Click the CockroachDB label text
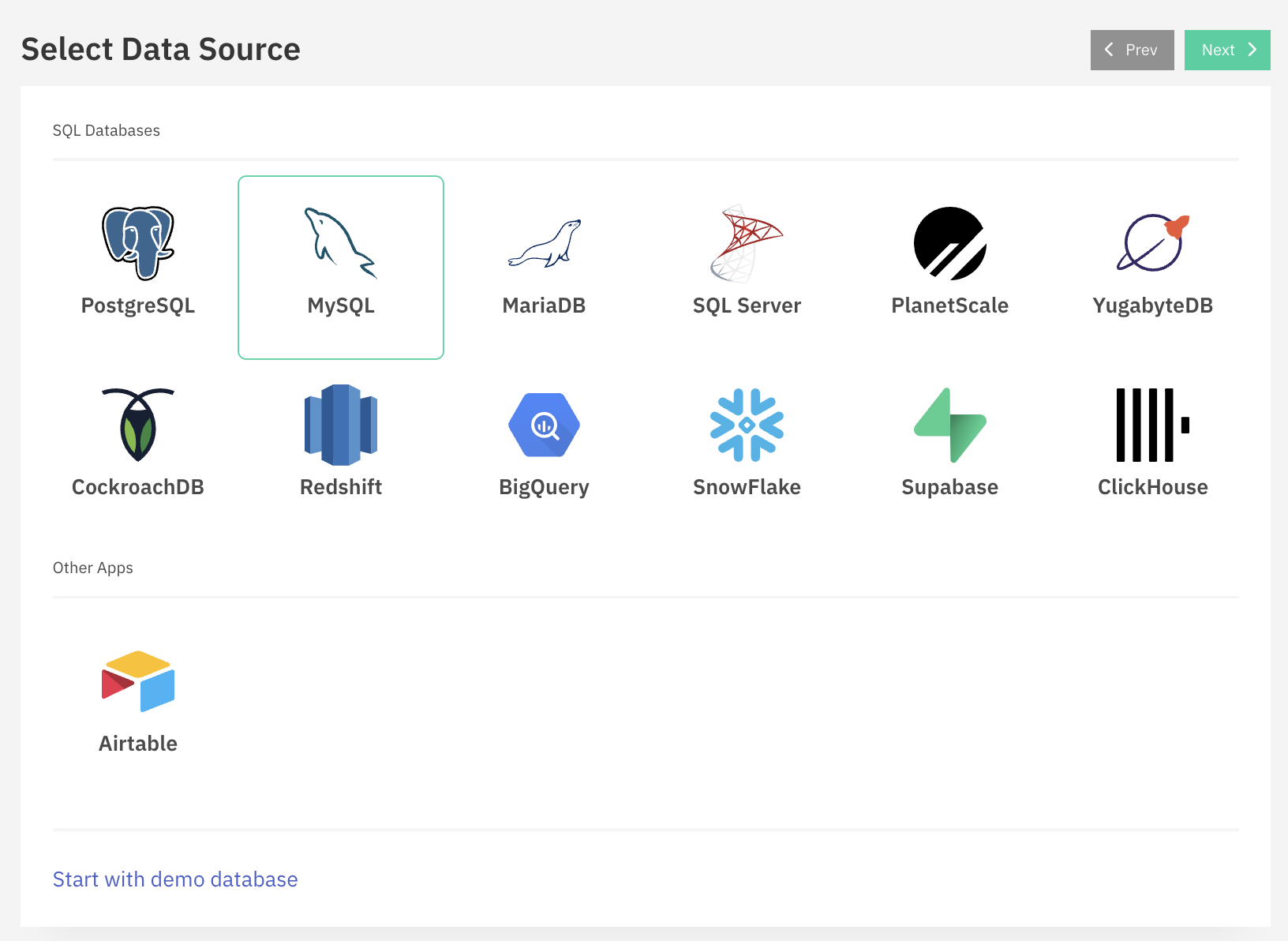The width and height of the screenshot is (1288, 941). click(x=138, y=487)
